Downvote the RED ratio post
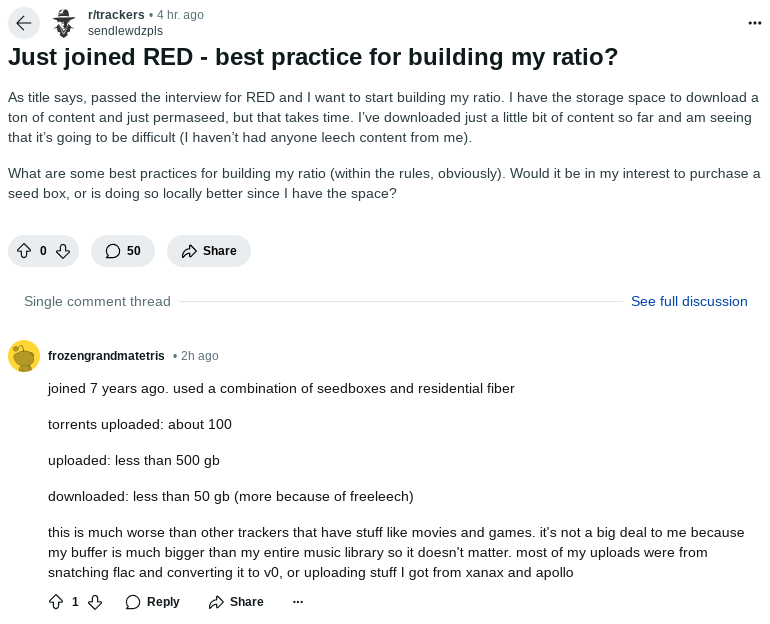 pos(63,251)
